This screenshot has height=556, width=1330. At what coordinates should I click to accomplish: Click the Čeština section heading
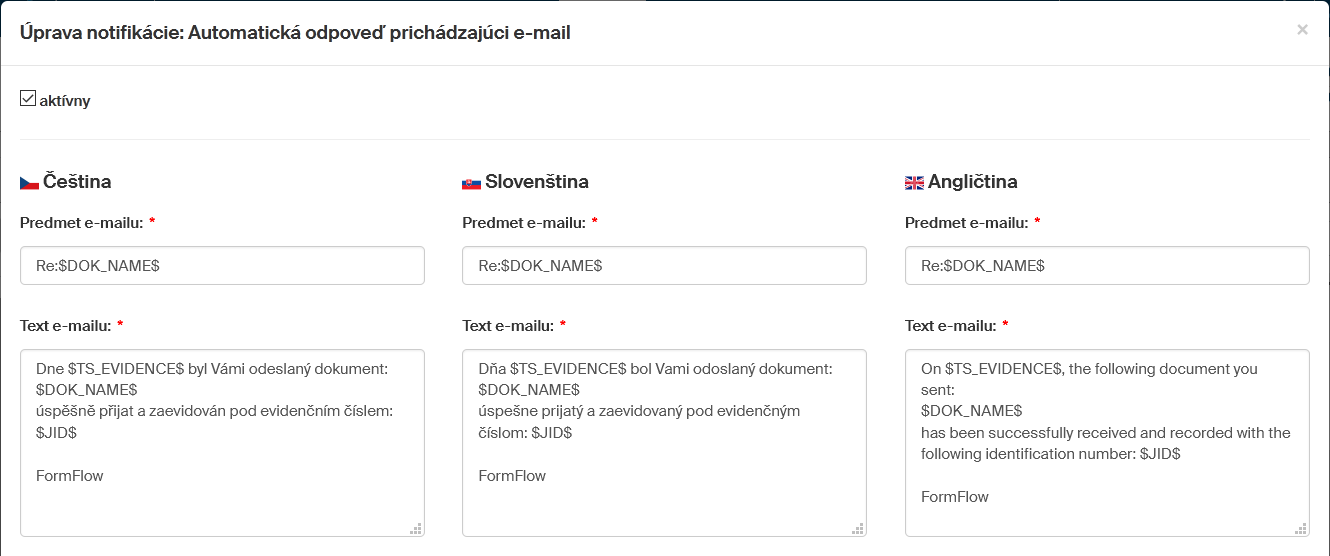coord(77,182)
